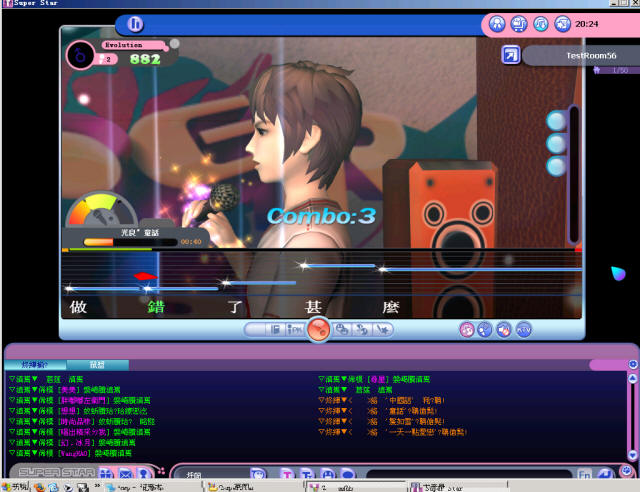This screenshot has height=492, width=640.
Task: Launch Firefox from the quick launch bar
Action: point(39,486)
